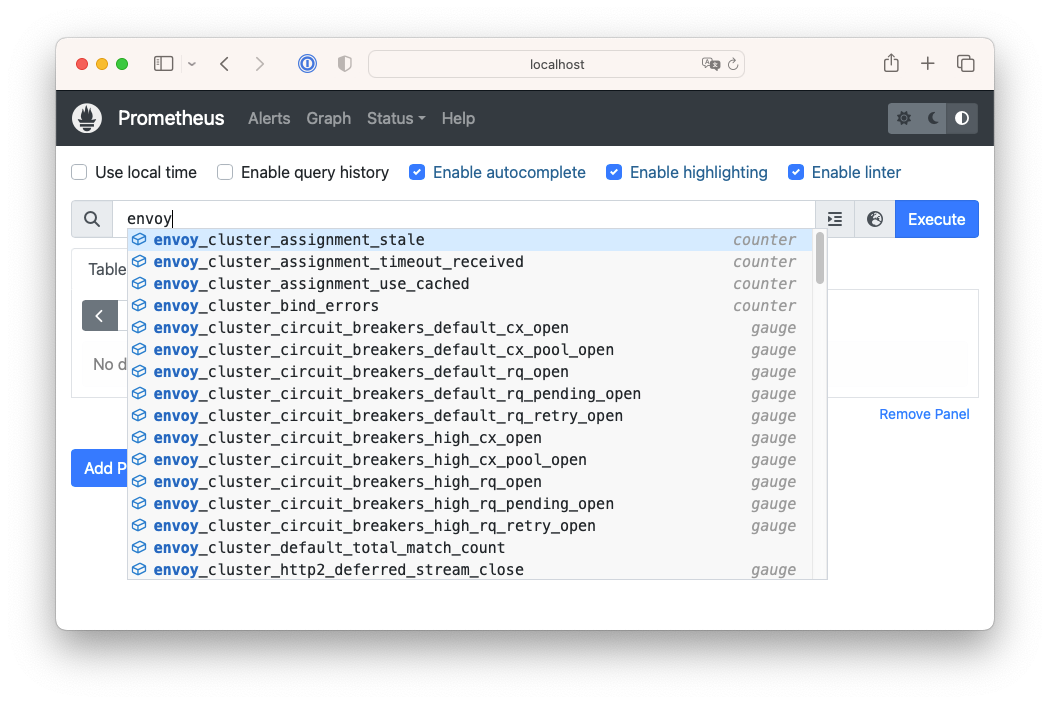Image resolution: width=1050 pixels, height=704 pixels.
Task: Click cube icon beside envoy_cluster_assignment_stale
Action: coord(139,239)
